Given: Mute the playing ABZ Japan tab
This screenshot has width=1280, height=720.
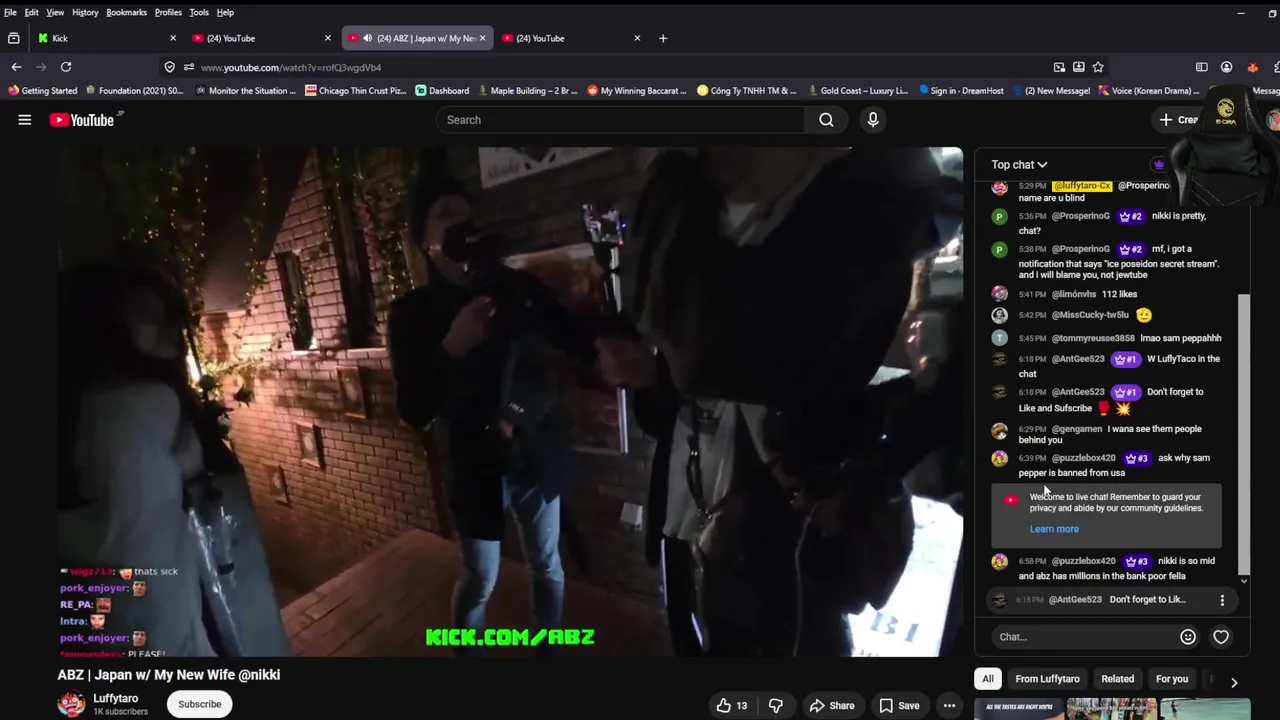Looking at the screenshot, I should coord(367,38).
